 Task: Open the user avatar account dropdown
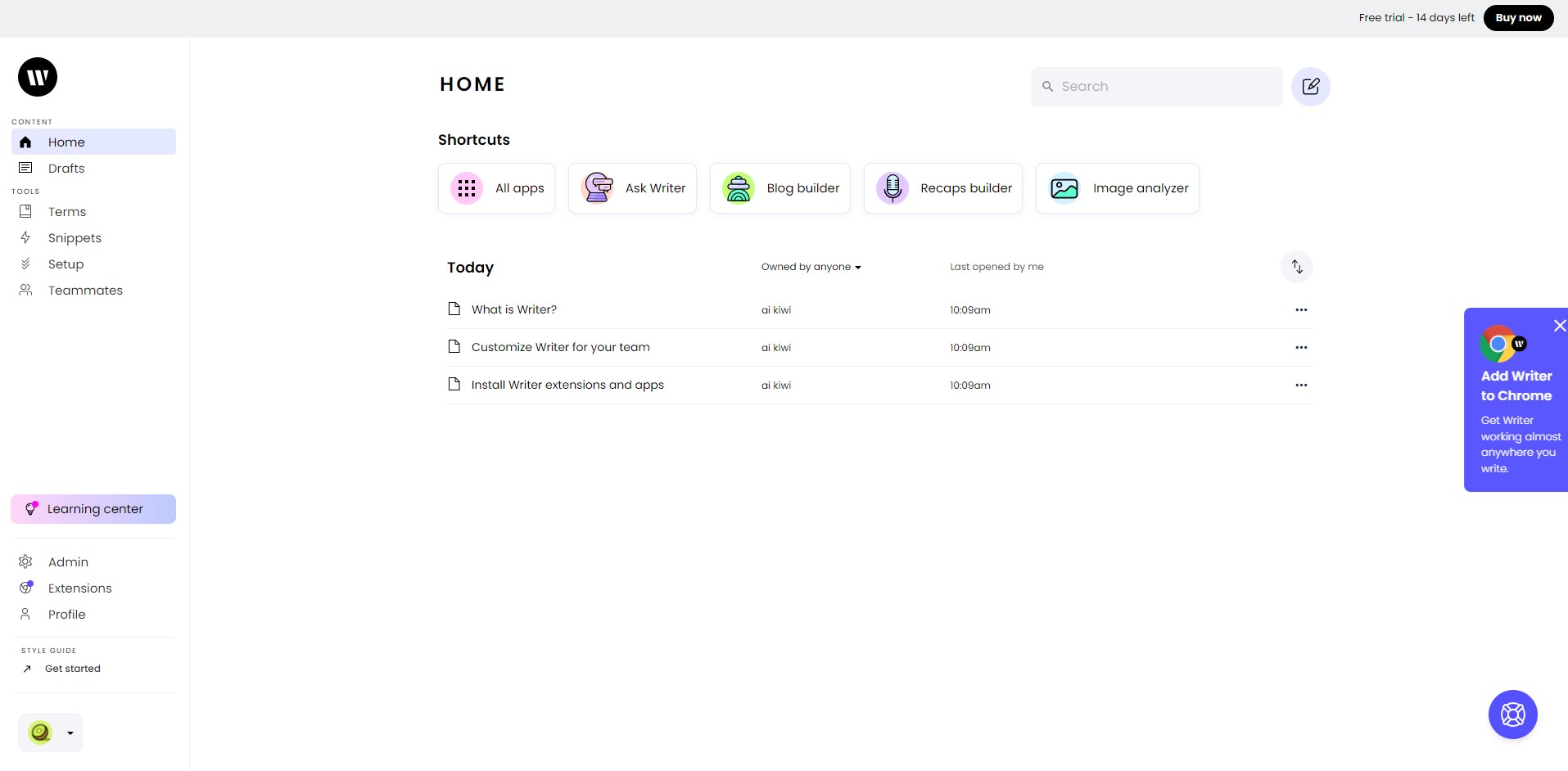51,733
